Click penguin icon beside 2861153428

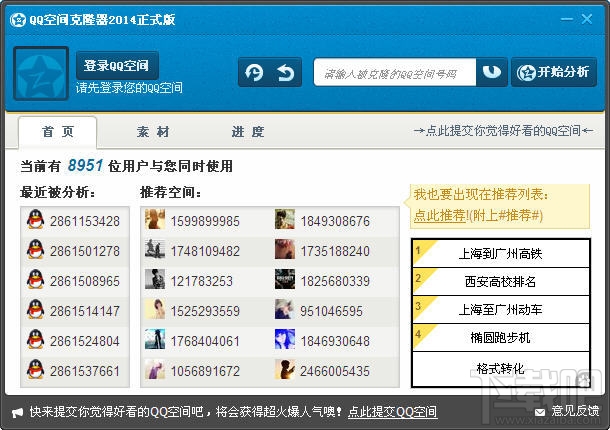coord(35,219)
